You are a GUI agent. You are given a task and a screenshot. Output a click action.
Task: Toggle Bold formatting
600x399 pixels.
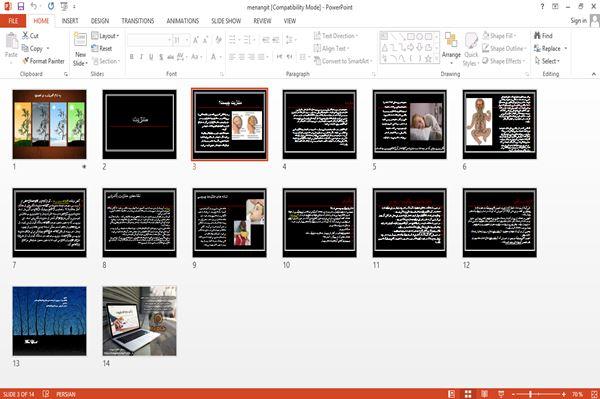[x=132, y=57]
